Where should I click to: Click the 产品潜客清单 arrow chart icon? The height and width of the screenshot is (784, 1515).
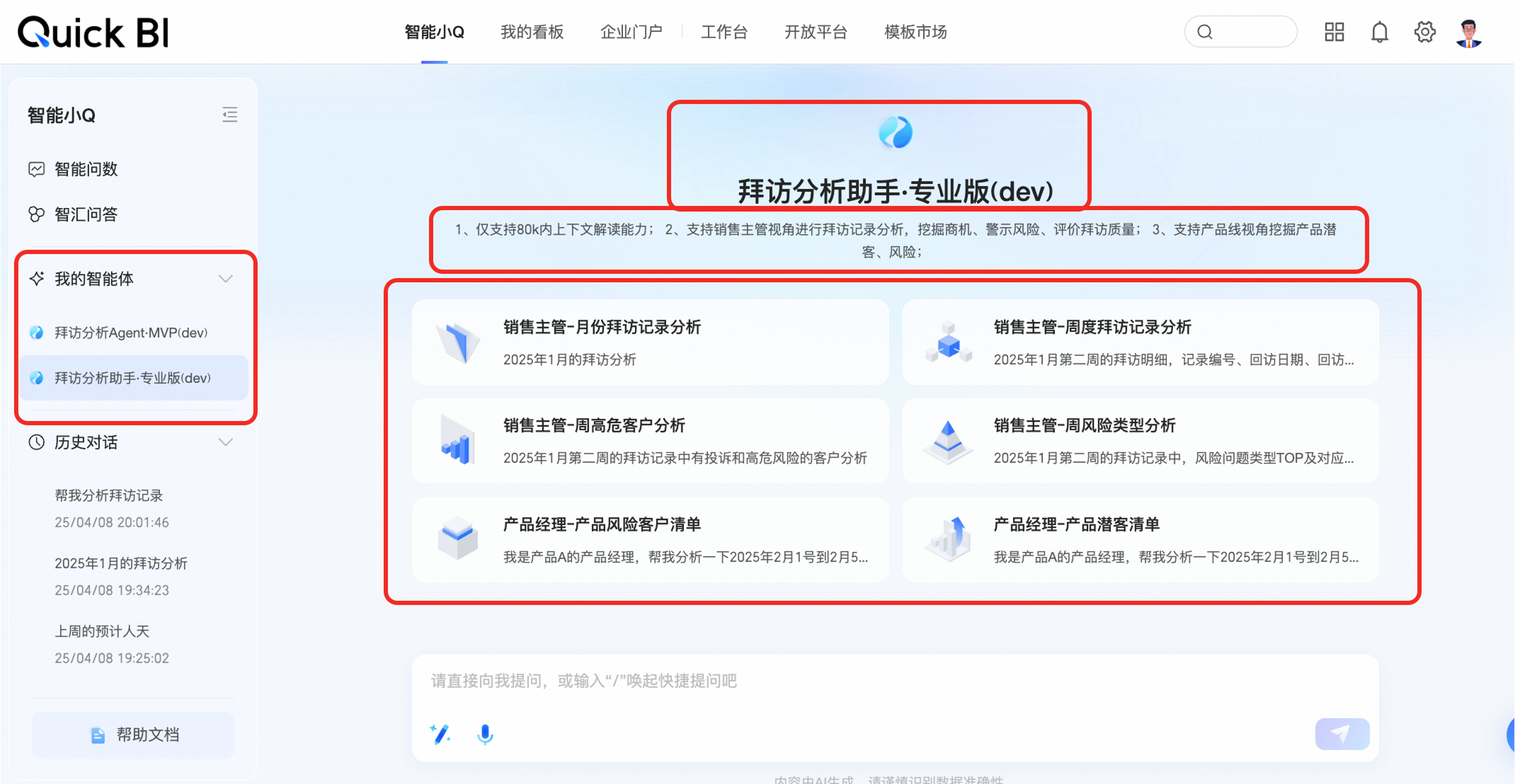pyautogui.click(x=948, y=539)
